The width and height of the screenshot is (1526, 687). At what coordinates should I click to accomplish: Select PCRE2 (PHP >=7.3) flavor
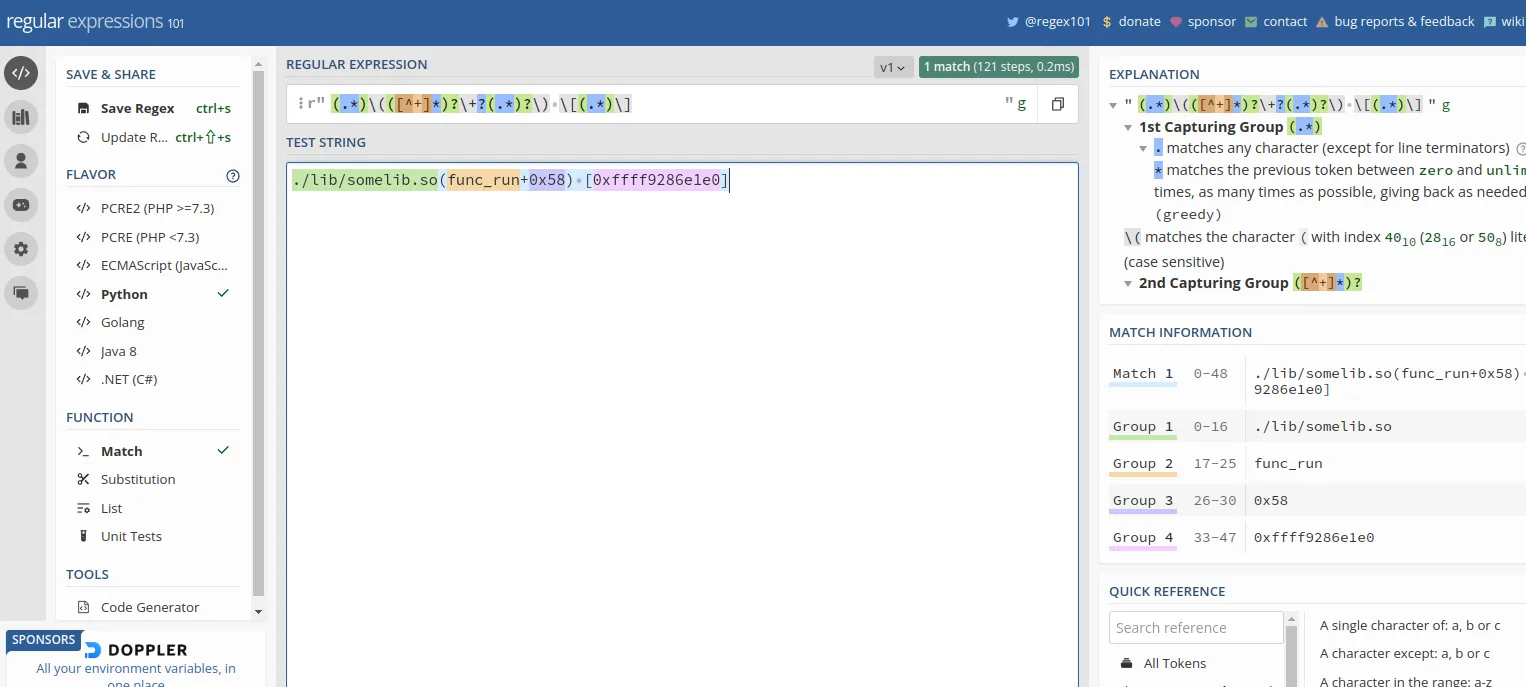pyautogui.click(x=157, y=208)
